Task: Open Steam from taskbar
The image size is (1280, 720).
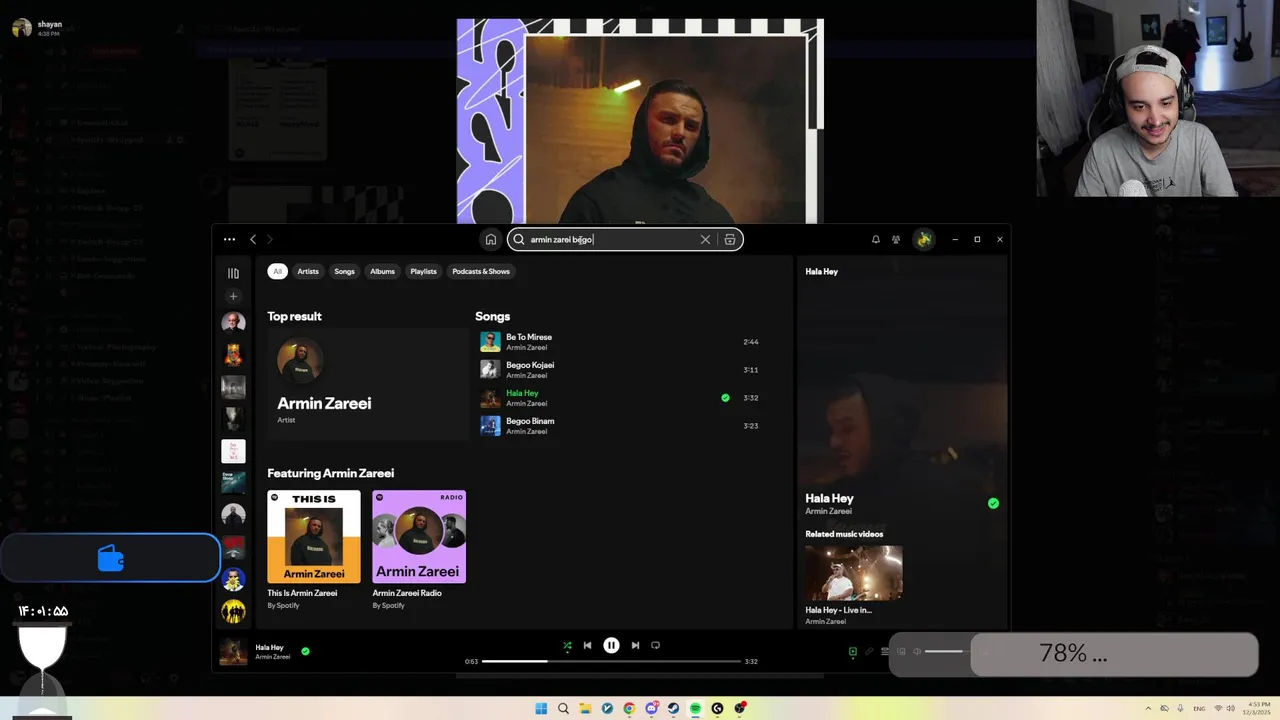Action: click(673, 708)
